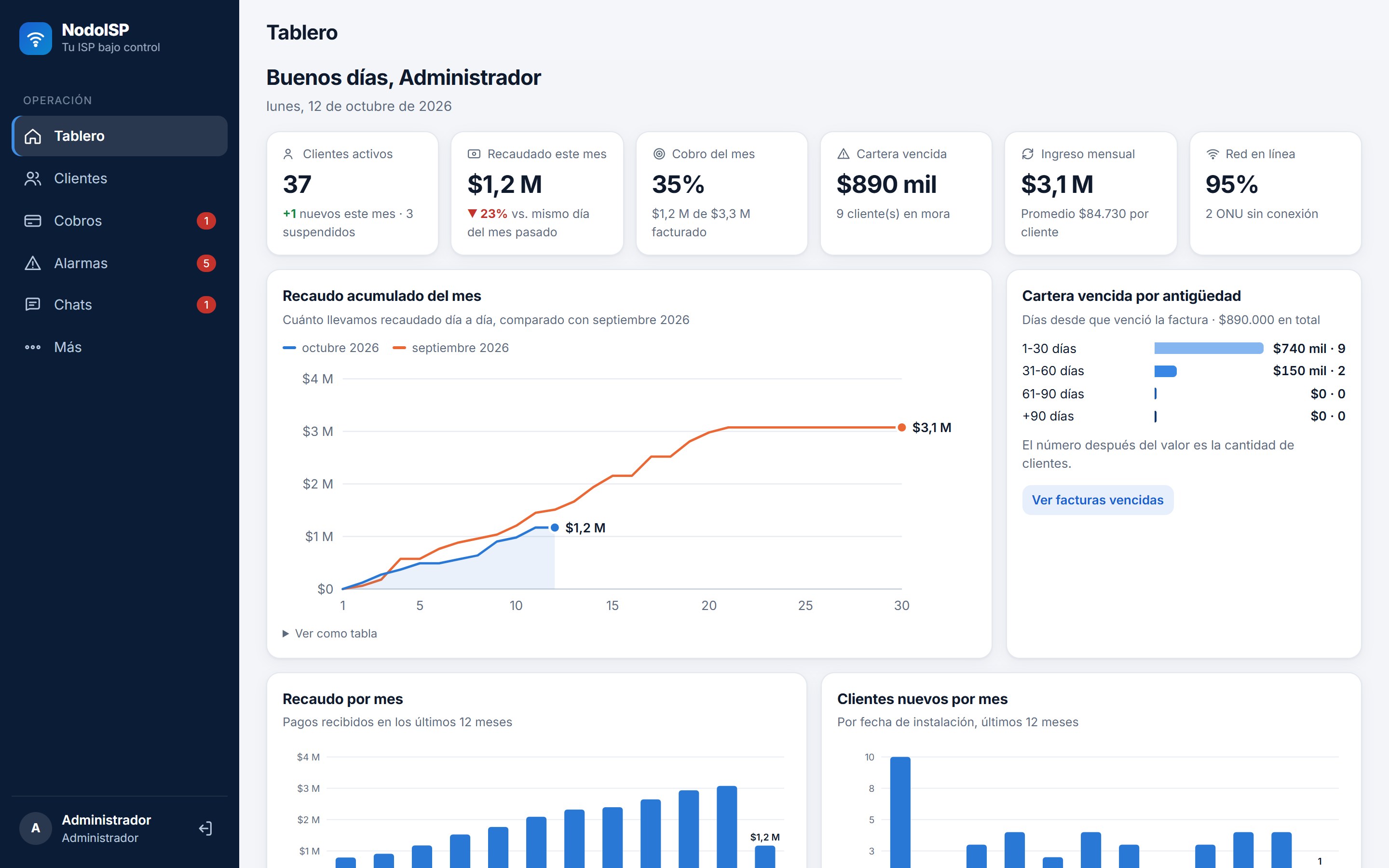
Task: Click the 95% Red en línea value
Action: tap(1232, 185)
